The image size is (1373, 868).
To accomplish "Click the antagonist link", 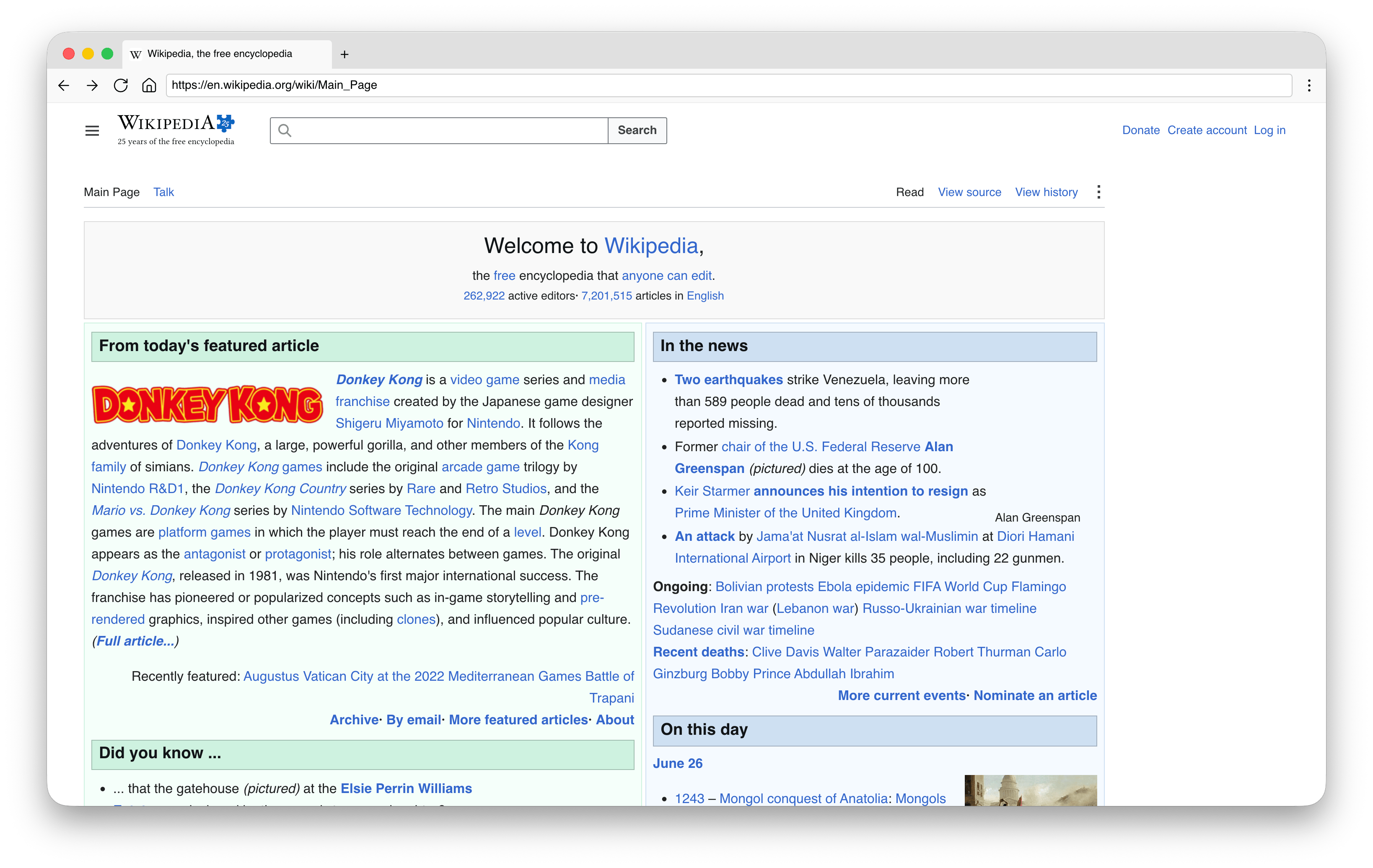I will 215,554.
